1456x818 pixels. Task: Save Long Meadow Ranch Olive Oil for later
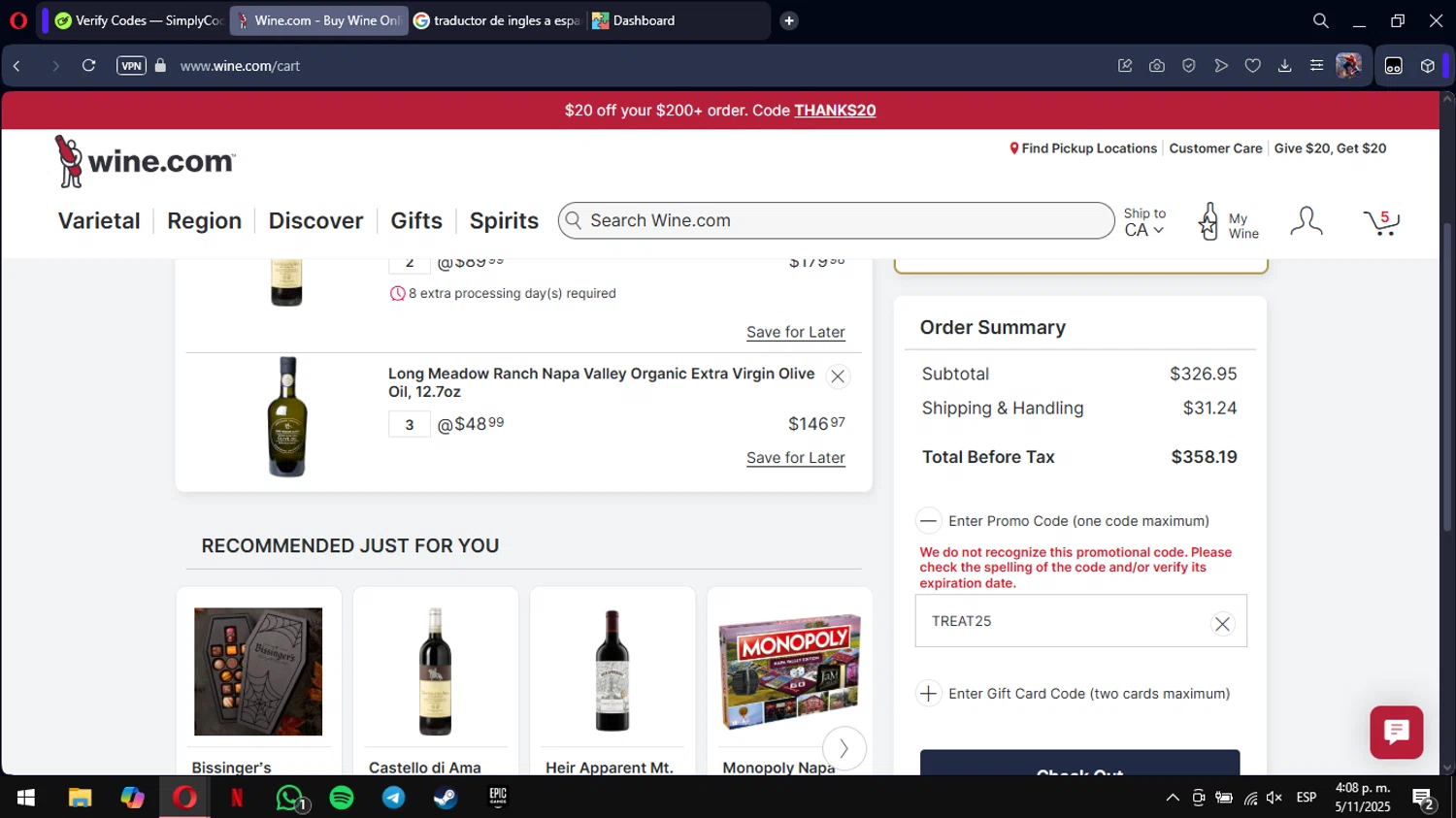point(795,458)
